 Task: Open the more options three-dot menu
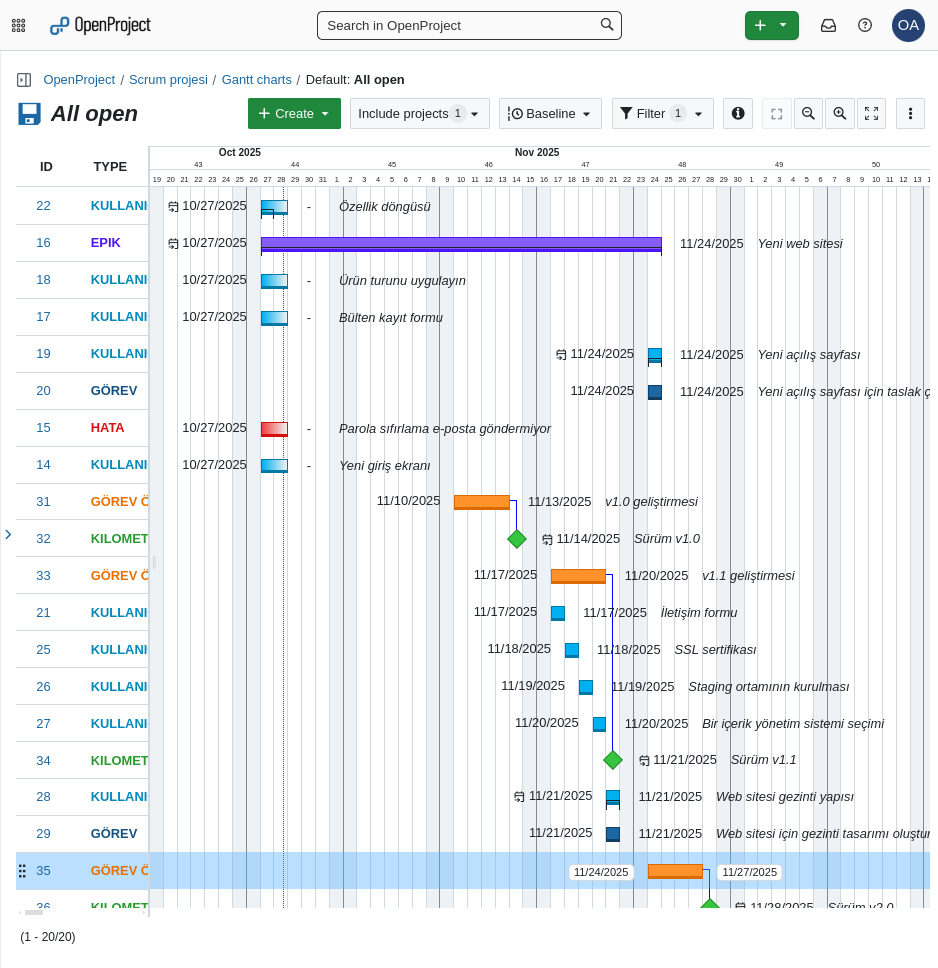coord(910,113)
